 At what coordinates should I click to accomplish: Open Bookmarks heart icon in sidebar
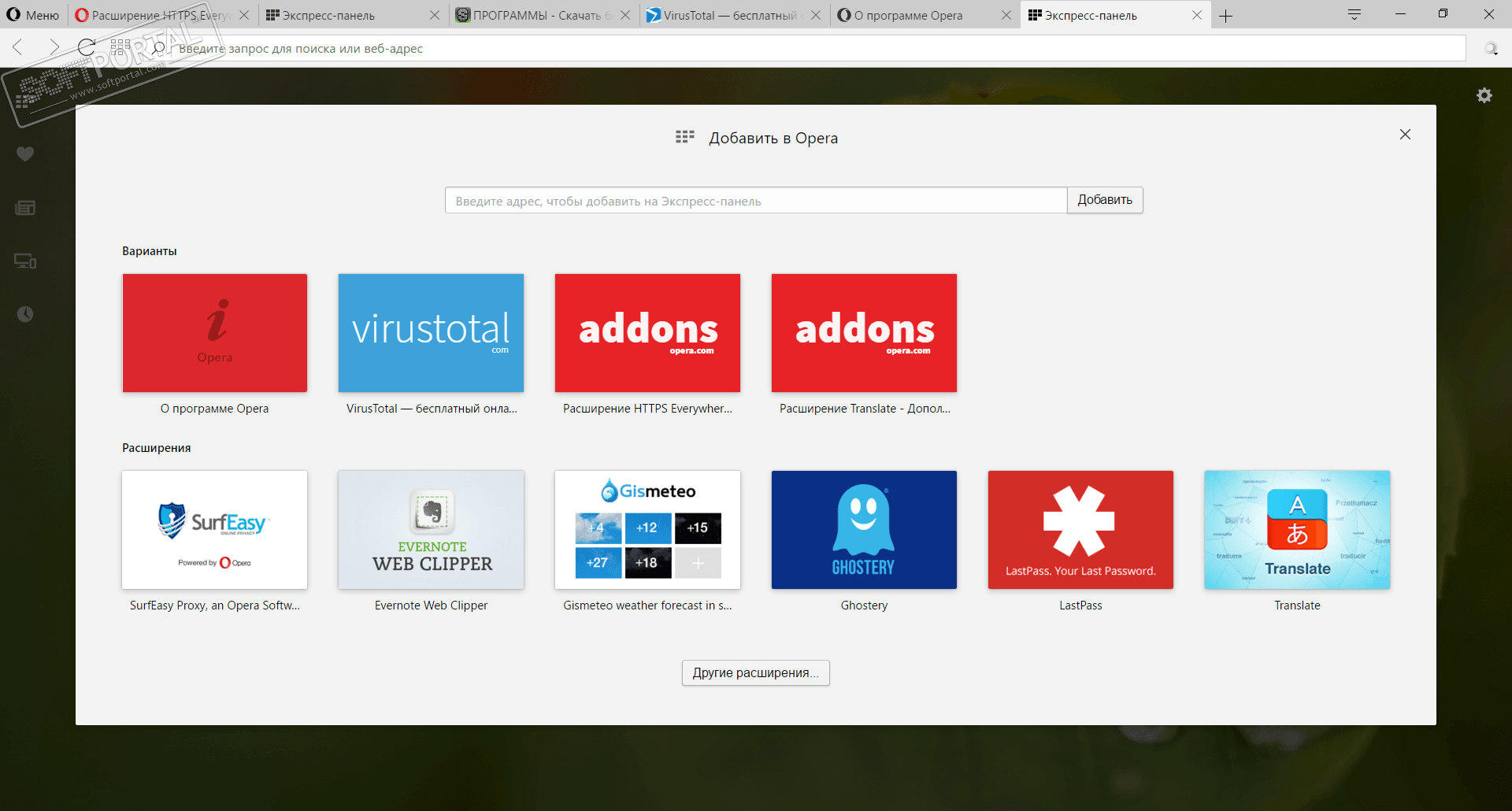point(25,154)
